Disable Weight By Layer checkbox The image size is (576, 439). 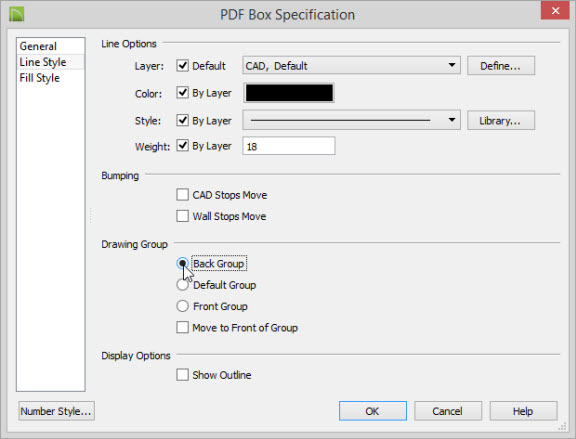pos(183,145)
